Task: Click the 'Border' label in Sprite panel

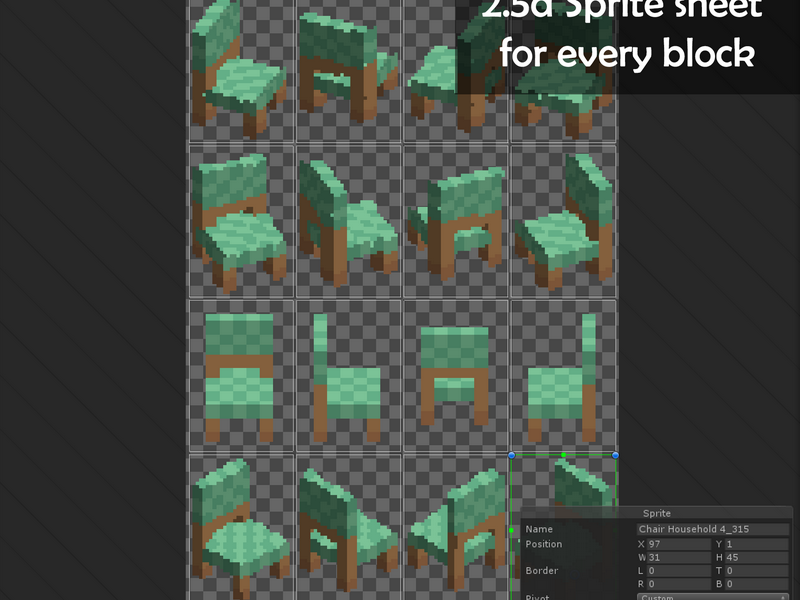Action: (541, 570)
